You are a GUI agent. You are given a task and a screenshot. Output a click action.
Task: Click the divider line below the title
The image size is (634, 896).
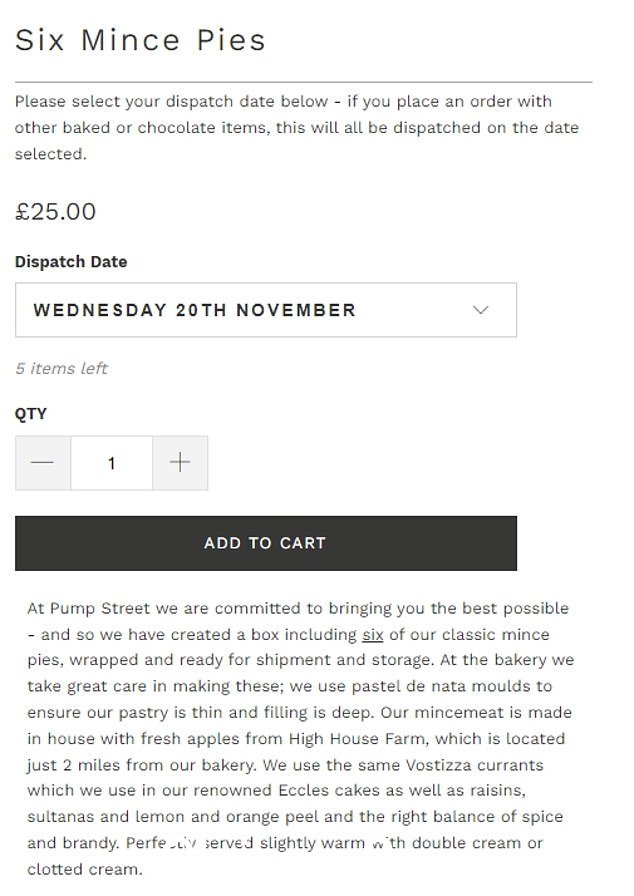303,82
